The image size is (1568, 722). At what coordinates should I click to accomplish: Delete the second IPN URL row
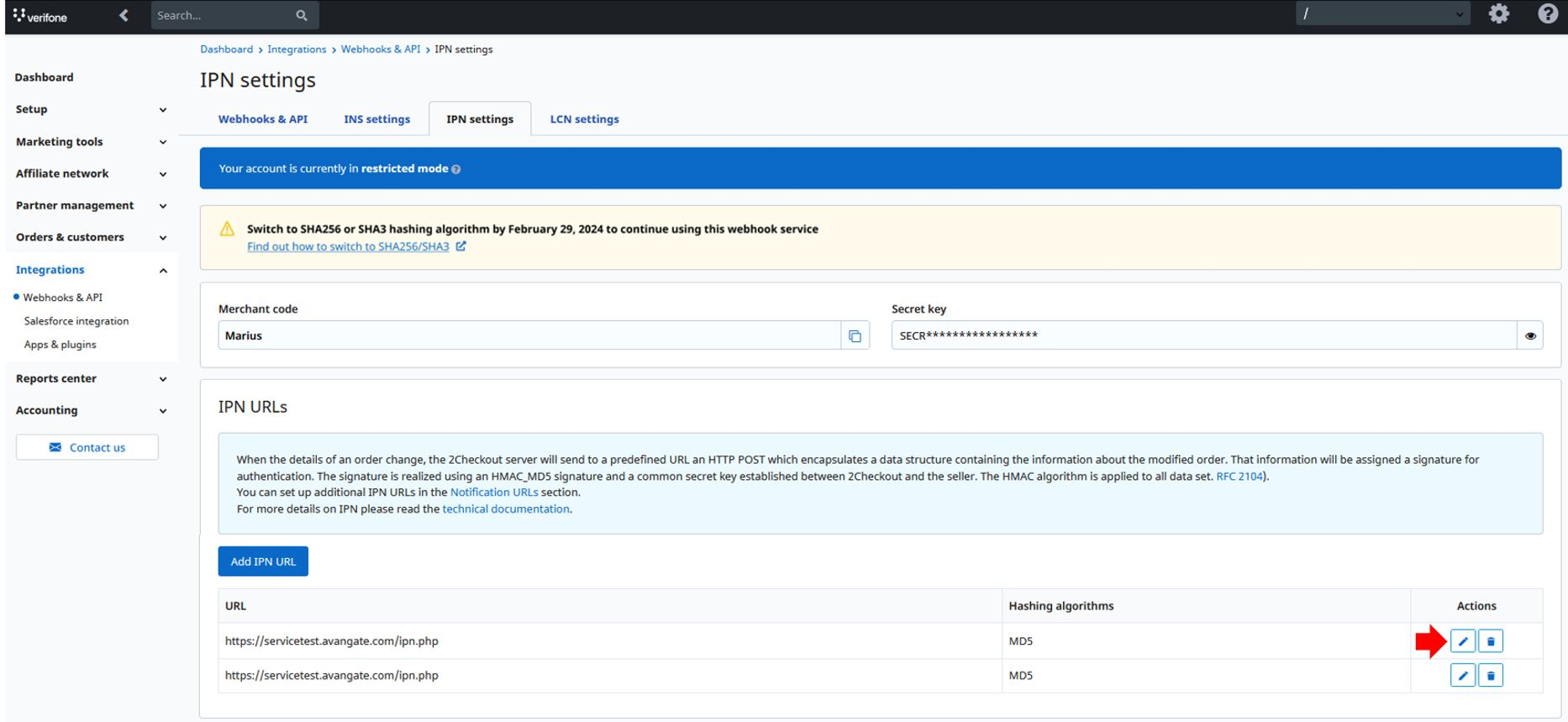click(1491, 676)
